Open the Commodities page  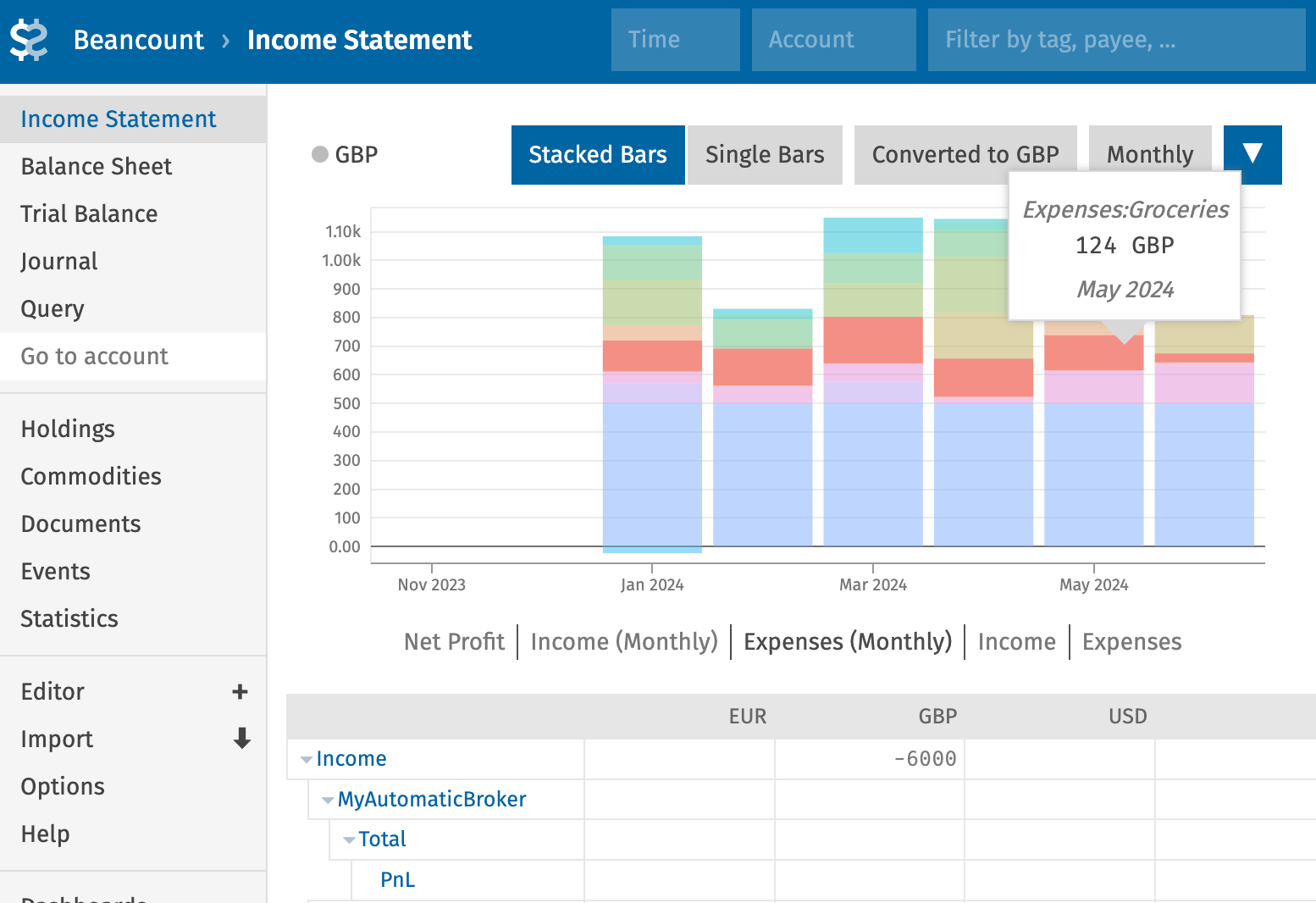(x=133, y=477)
